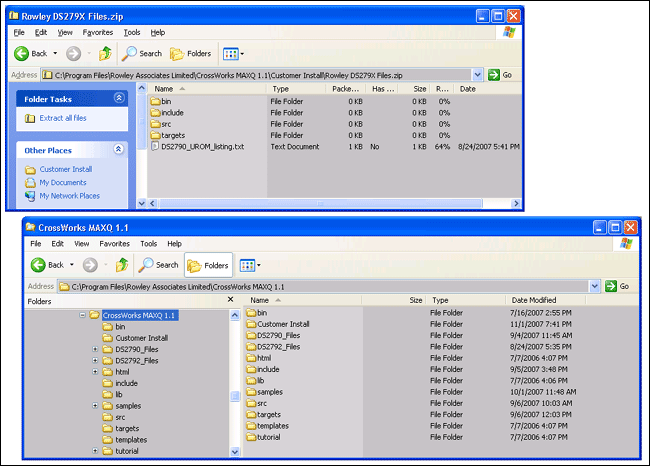Viewport: 650px width, 466px height.
Task: Click scroll down arrow in the folder tree
Action: click(235, 451)
